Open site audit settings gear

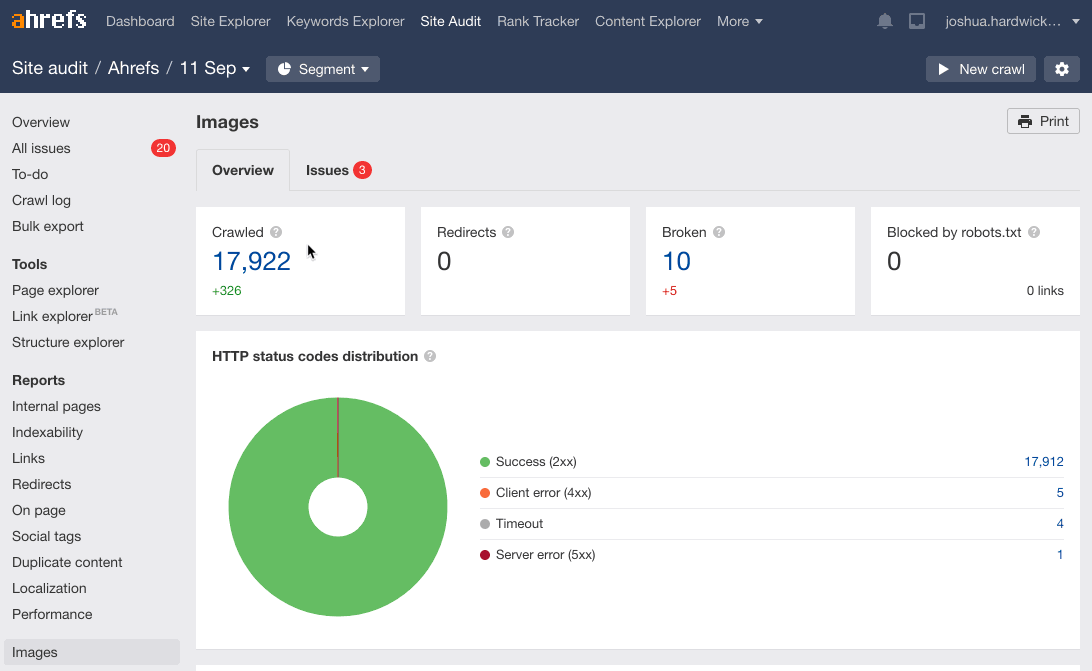1062,69
